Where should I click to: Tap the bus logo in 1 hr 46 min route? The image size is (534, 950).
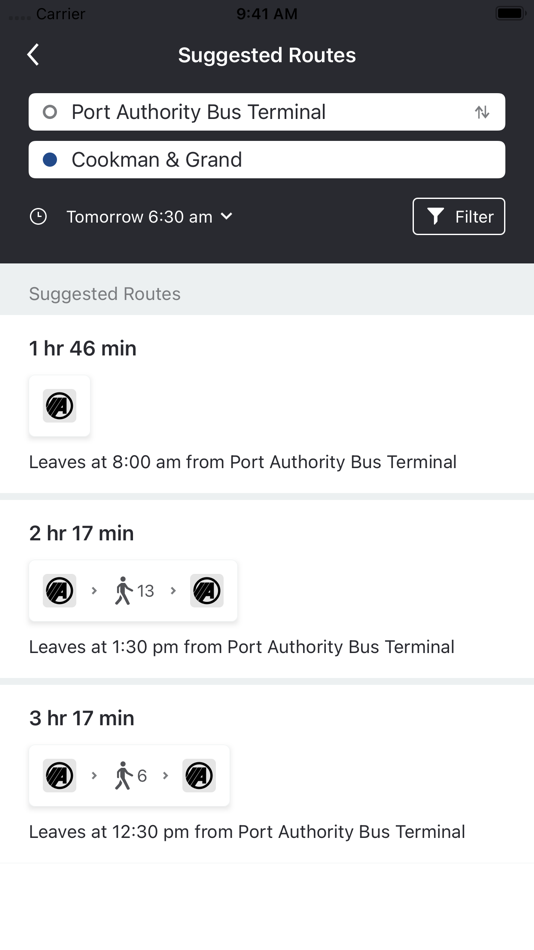coord(59,406)
